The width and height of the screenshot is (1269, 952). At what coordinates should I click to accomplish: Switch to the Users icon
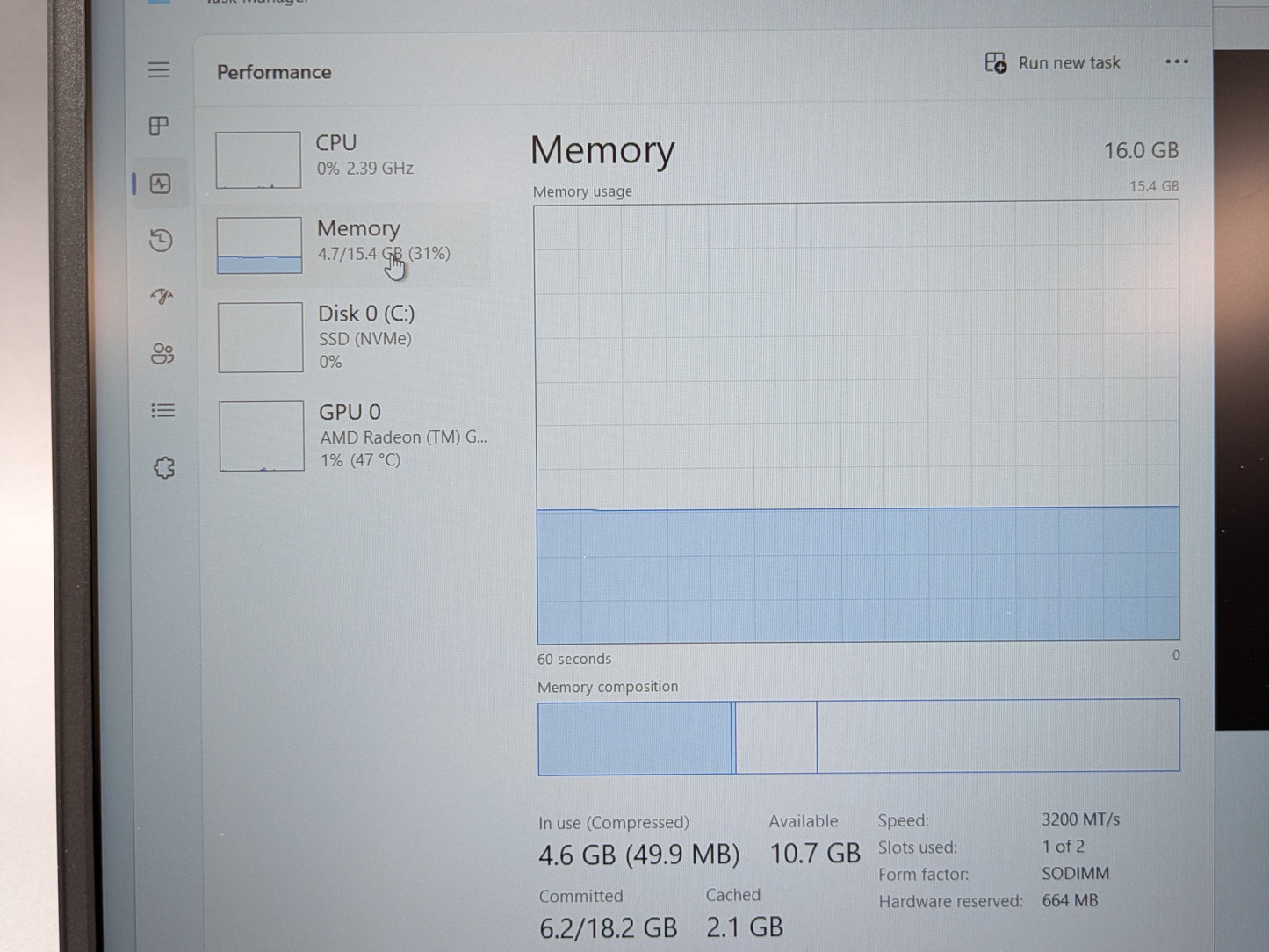(x=162, y=354)
